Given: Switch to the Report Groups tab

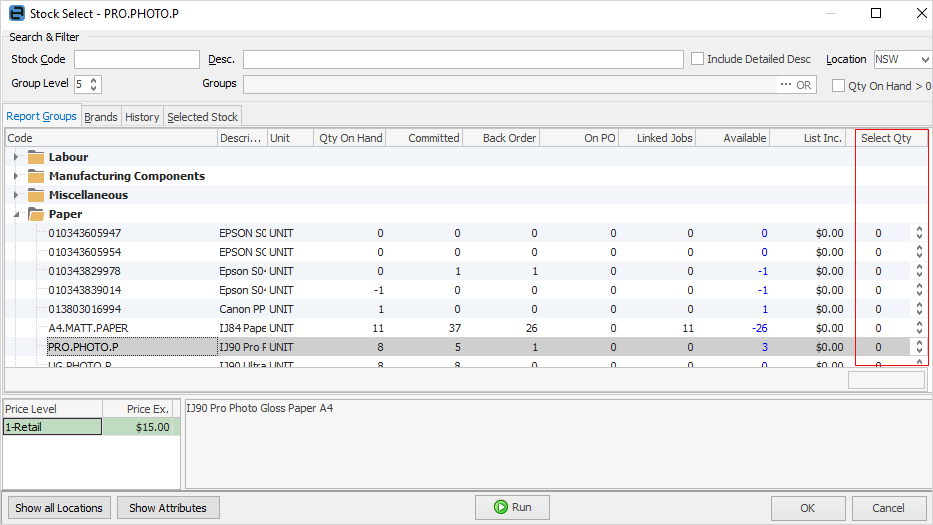Looking at the screenshot, I should (42, 116).
